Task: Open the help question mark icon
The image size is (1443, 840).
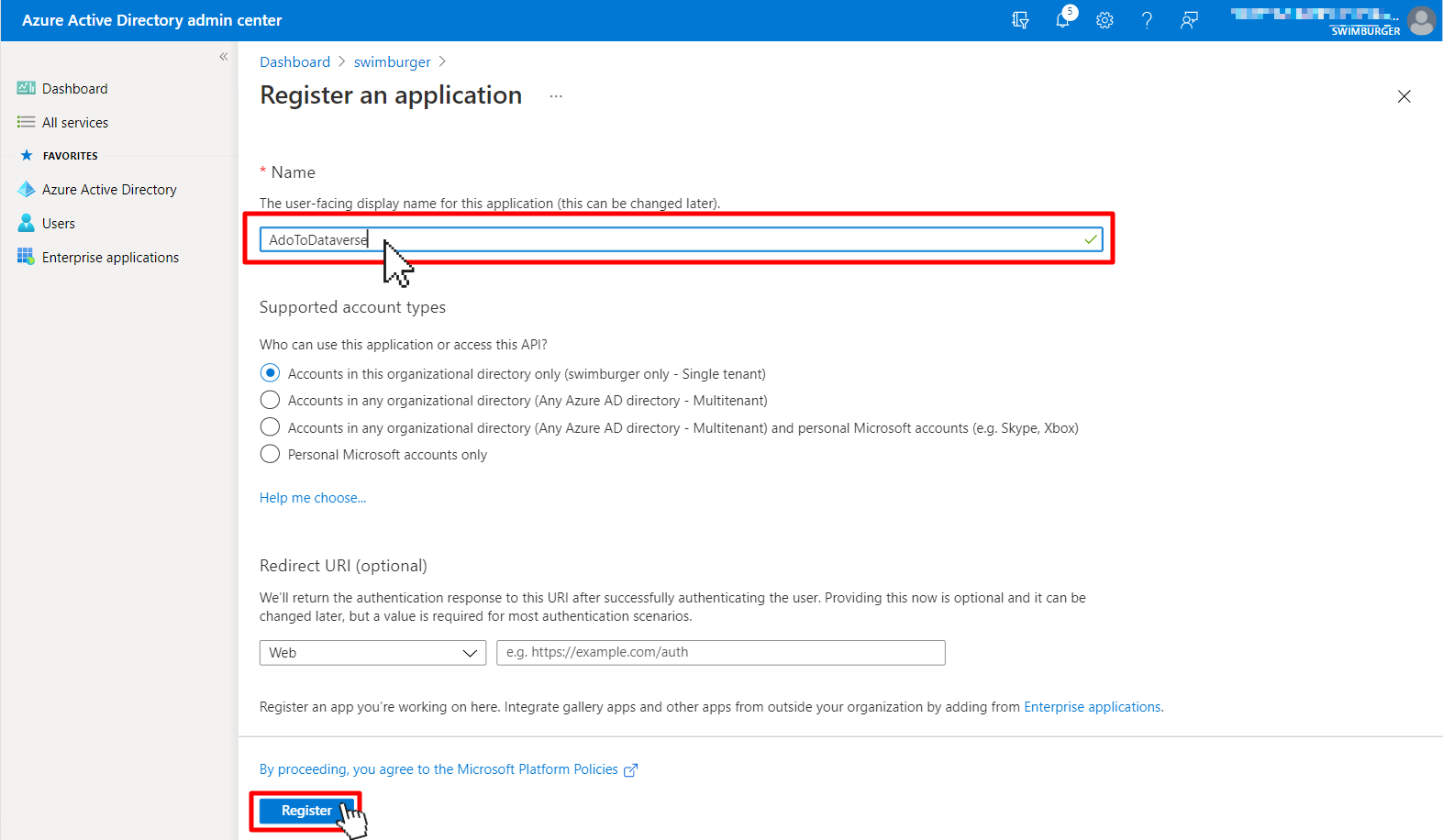Action: [1147, 20]
